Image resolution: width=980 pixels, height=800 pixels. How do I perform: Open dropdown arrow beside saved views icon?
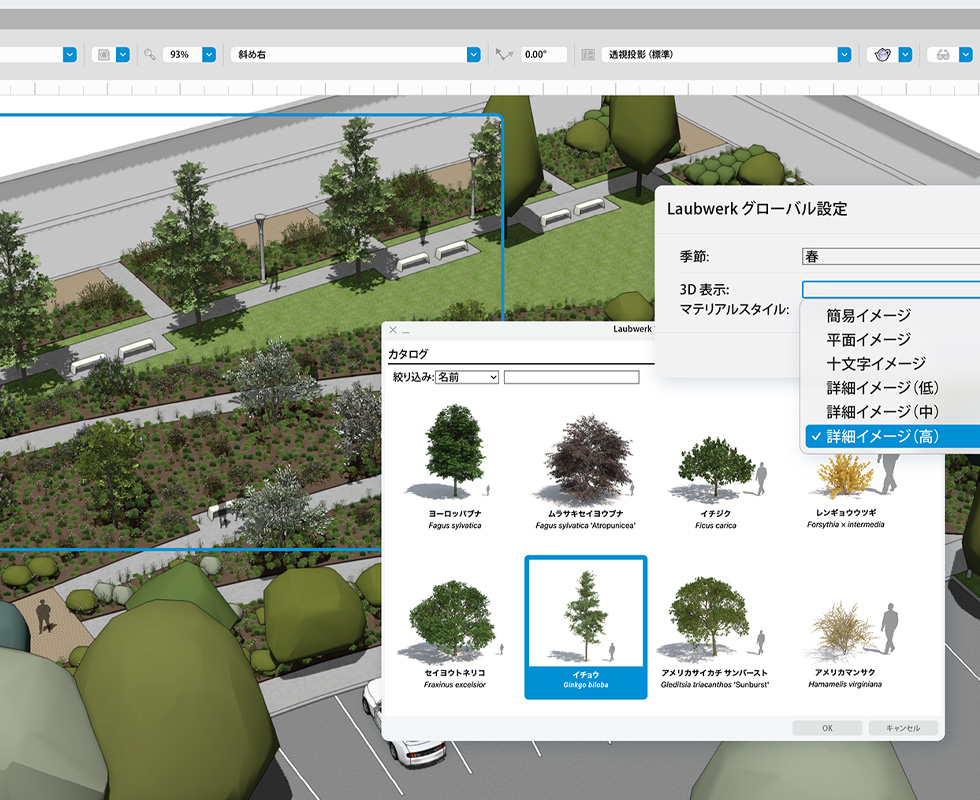(123, 55)
